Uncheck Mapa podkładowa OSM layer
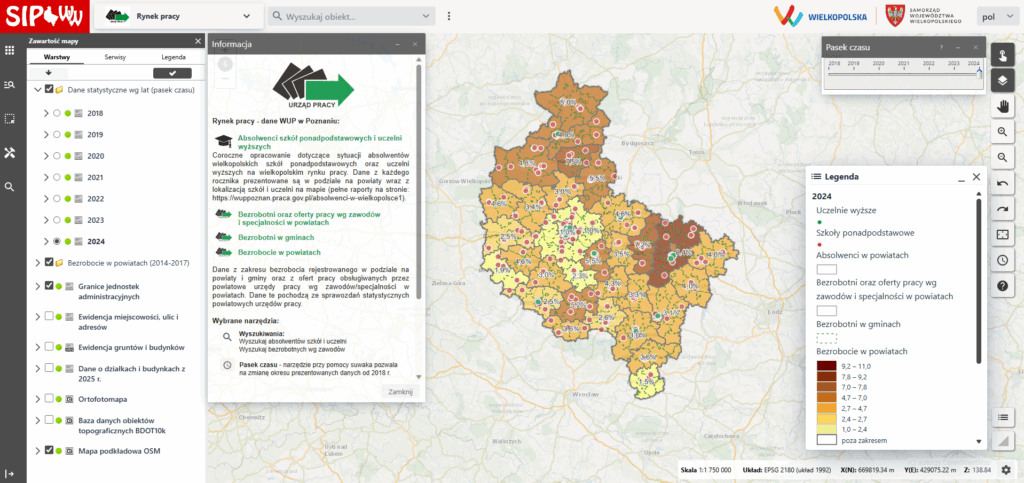Screen dimensions: 1024x483 [49, 450]
